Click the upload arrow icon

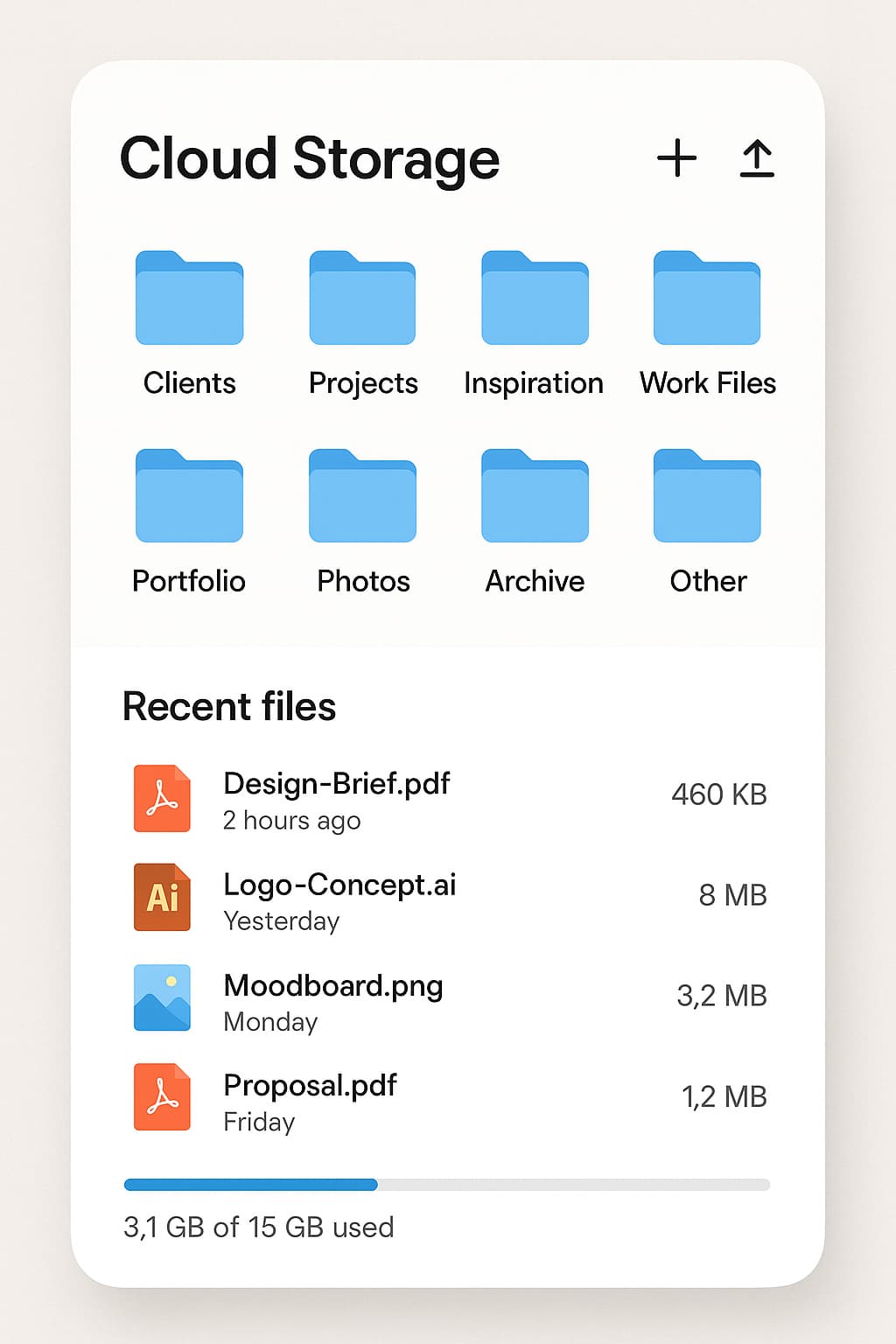(x=757, y=158)
